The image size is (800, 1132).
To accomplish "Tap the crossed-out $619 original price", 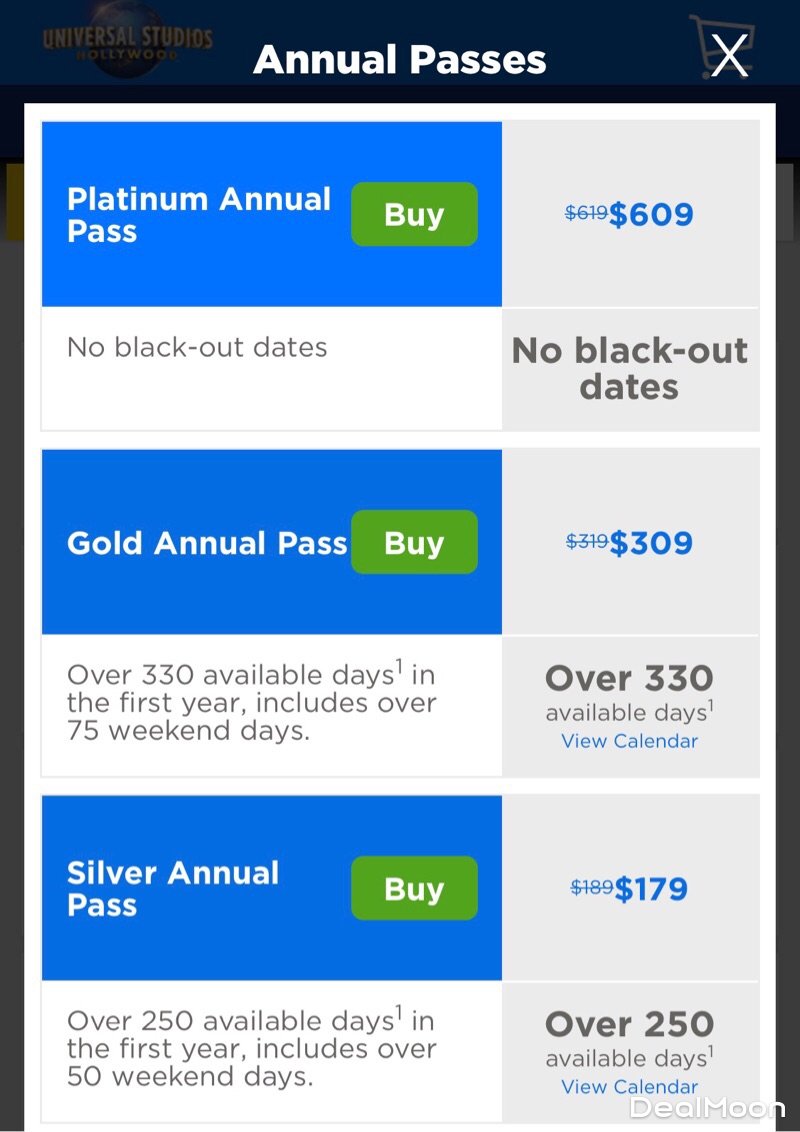I will tap(586, 213).
